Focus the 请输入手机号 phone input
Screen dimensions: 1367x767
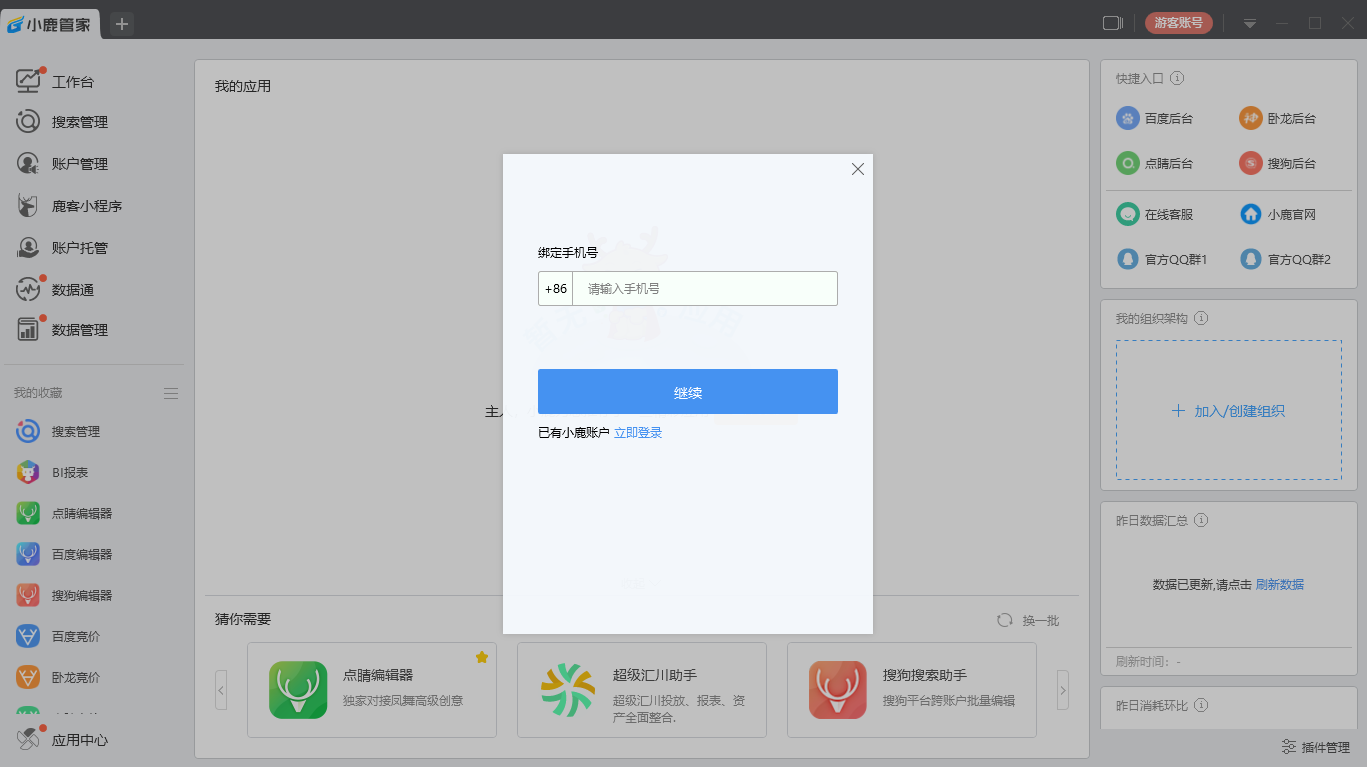[705, 289]
